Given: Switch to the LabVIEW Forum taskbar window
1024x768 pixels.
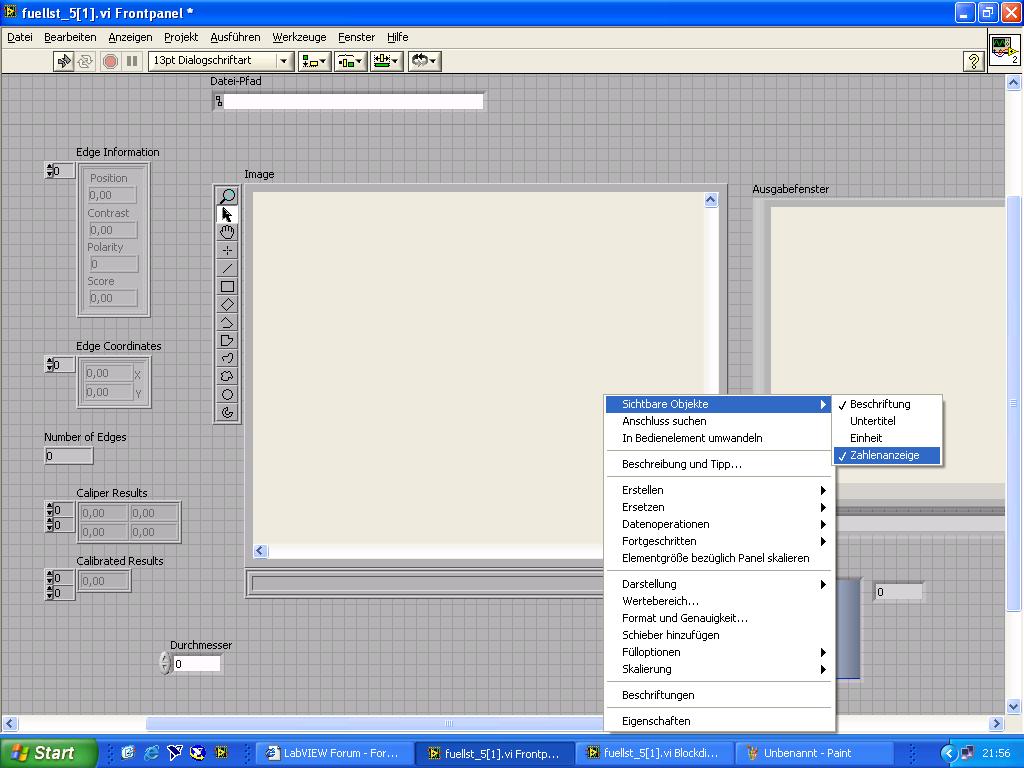Looking at the screenshot, I should point(333,753).
